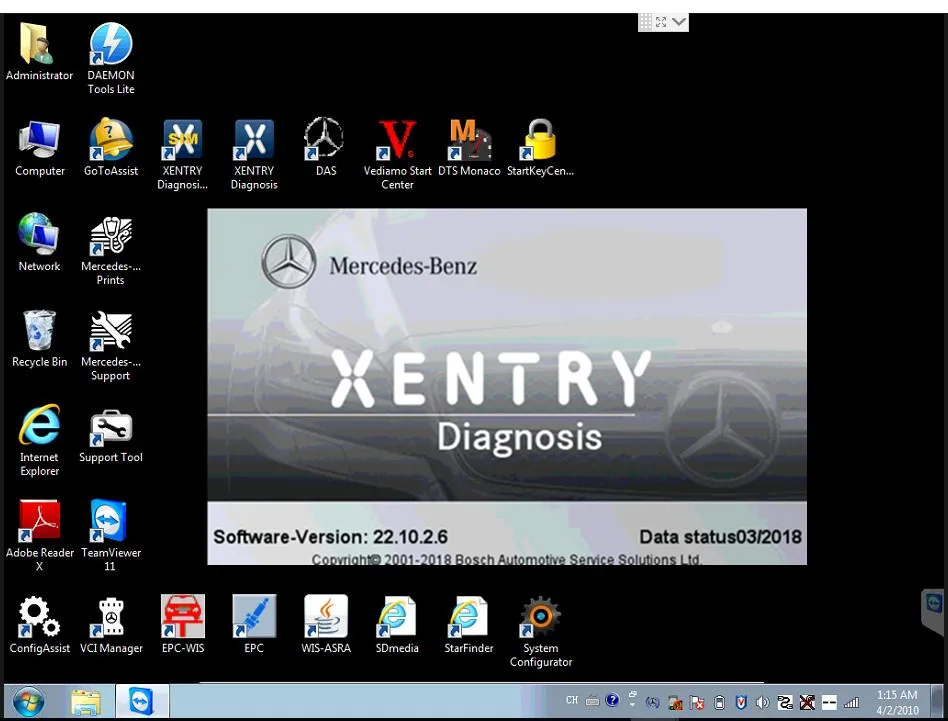The image size is (948, 721).
Task: Launch XENTRY Diagnosis SIM shortcut
Action: 182,155
